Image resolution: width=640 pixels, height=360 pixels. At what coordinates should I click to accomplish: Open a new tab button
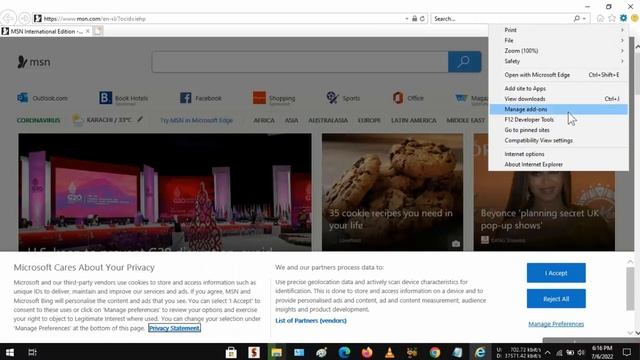[x=98, y=31]
